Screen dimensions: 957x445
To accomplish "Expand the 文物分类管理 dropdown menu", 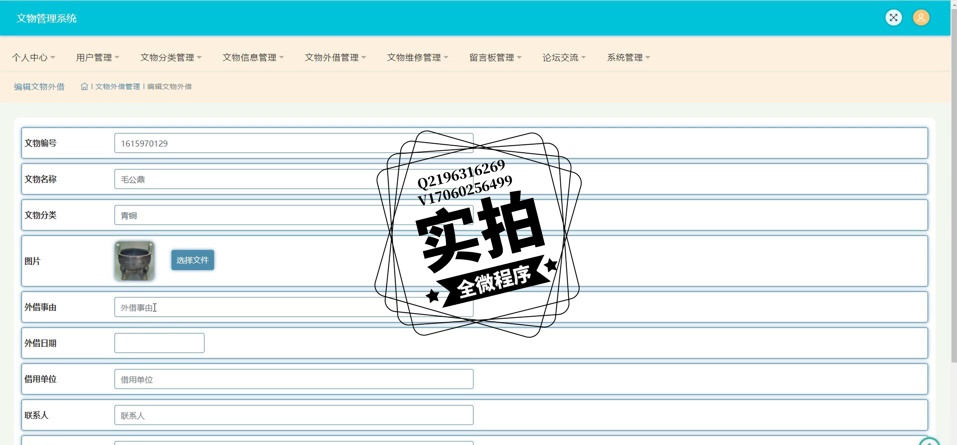I will pos(170,58).
